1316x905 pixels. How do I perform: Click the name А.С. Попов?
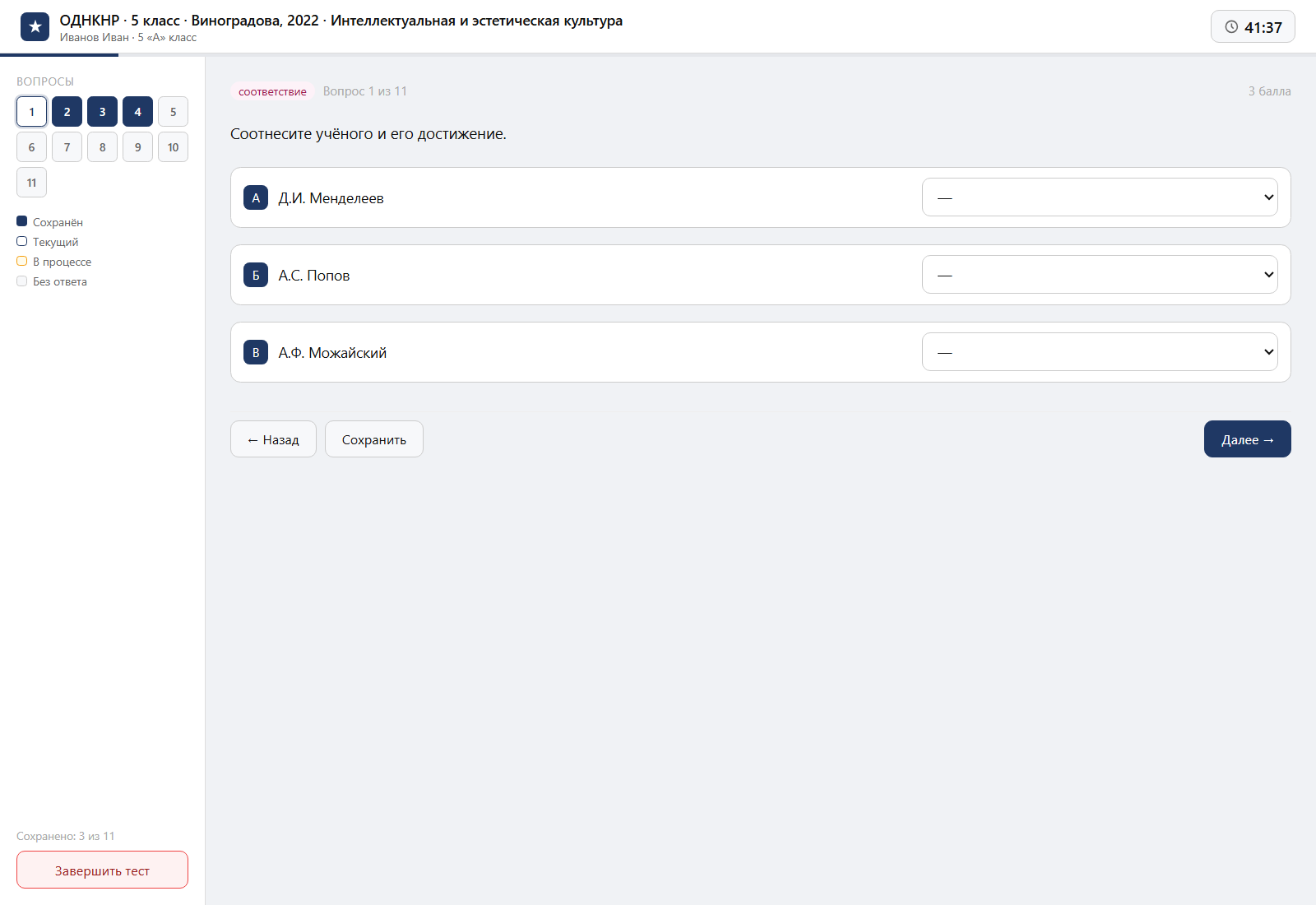[314, 276]
